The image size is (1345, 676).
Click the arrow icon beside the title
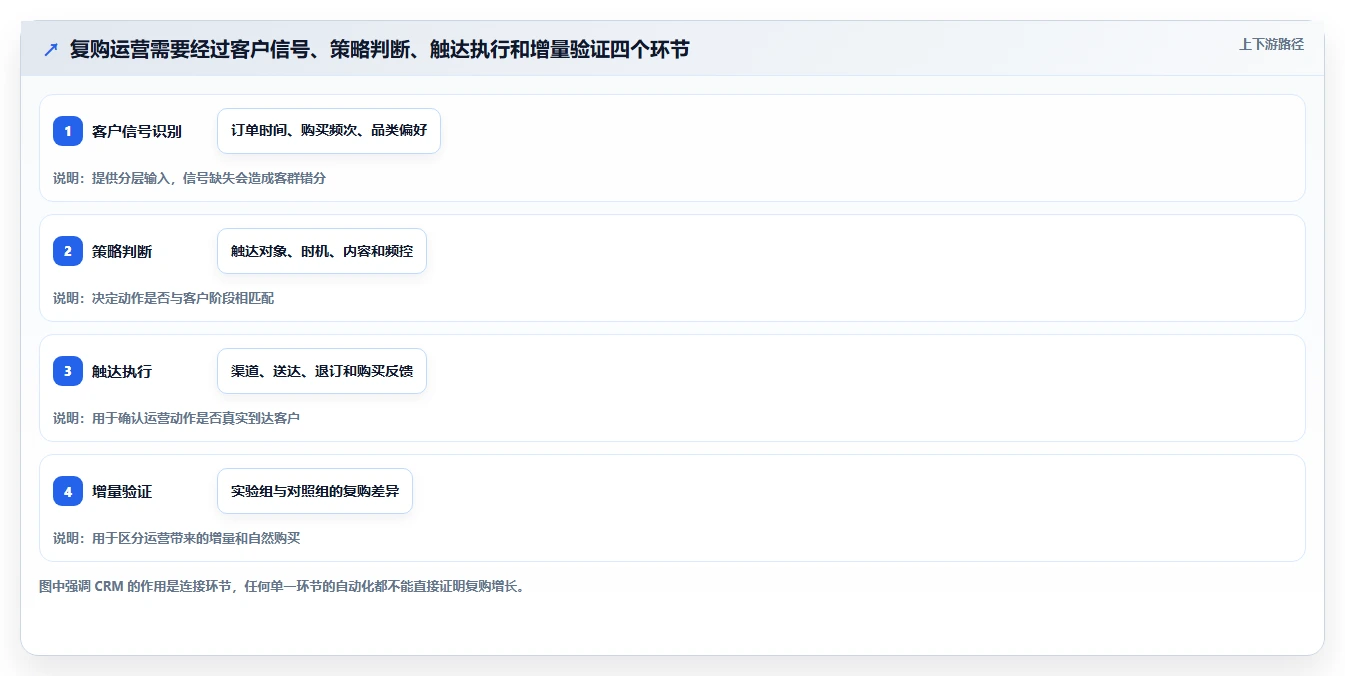click(x=51, y=49)
